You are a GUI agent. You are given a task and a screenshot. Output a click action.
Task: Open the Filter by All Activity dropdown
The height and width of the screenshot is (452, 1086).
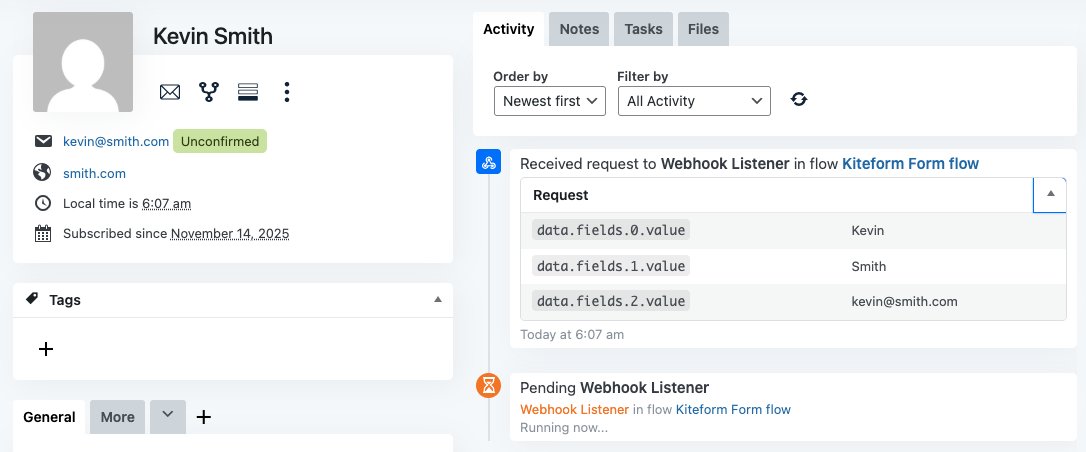694,101
